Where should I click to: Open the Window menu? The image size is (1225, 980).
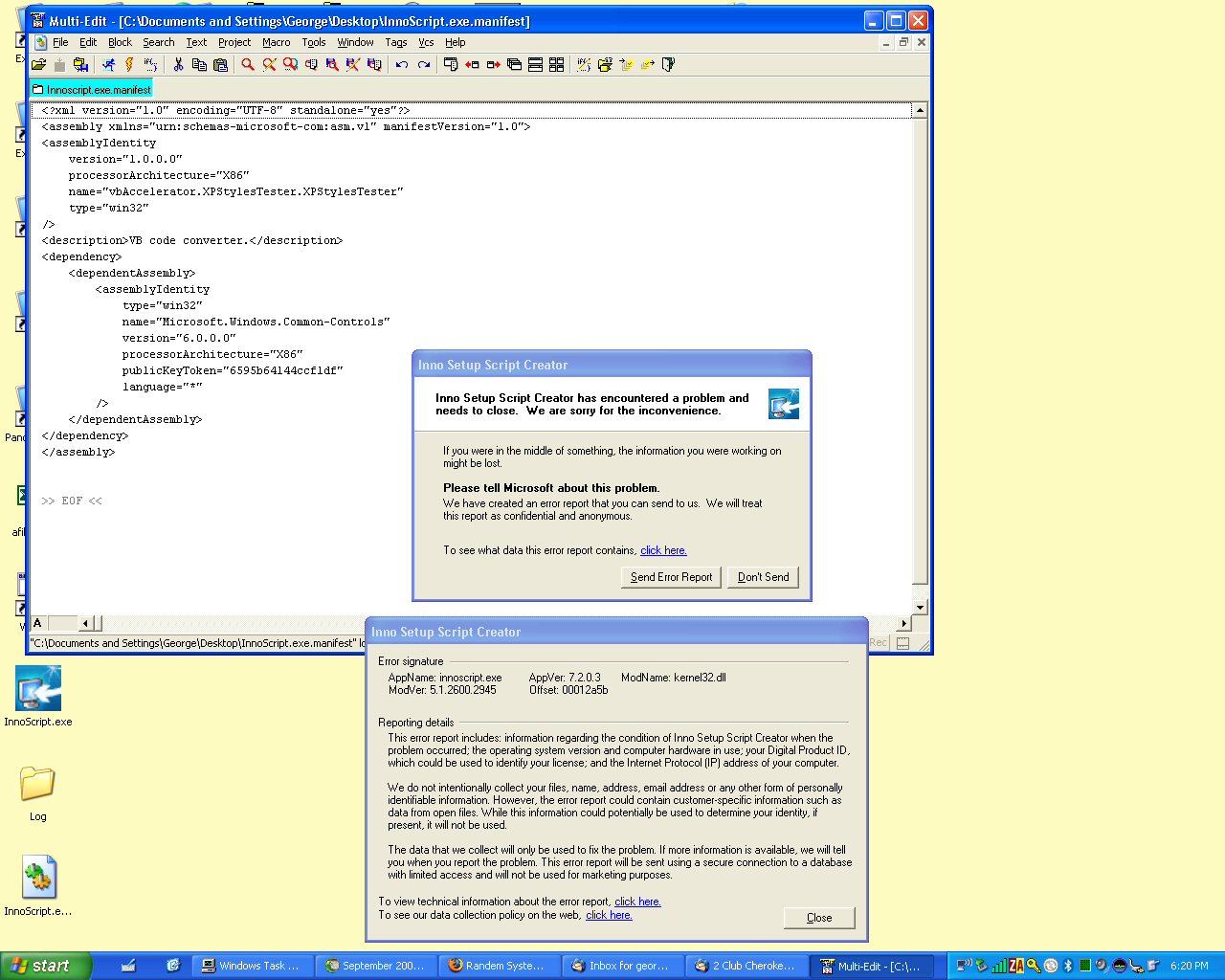(x=355, y=42)
